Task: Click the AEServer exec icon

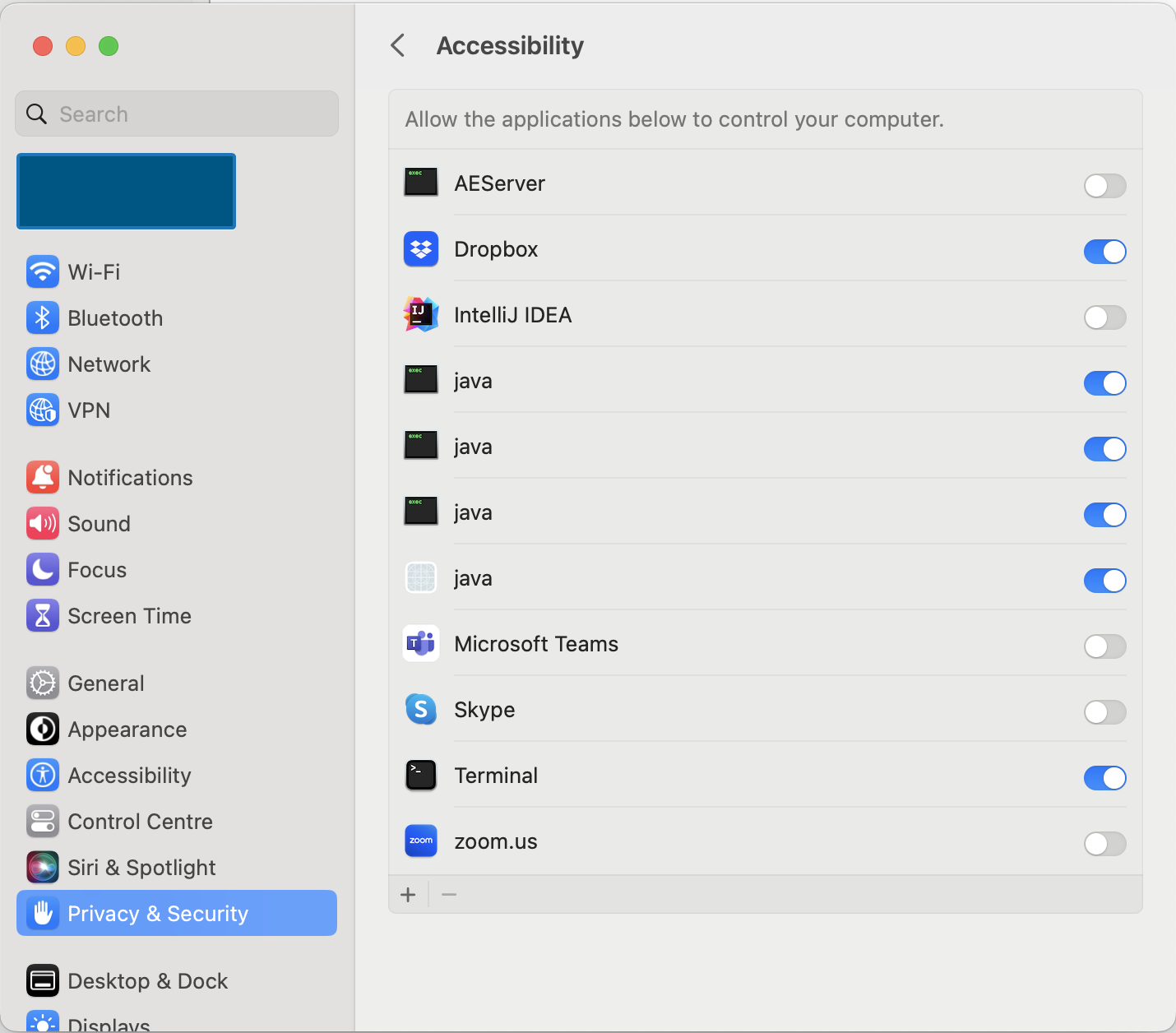Action: click(420, 183)
